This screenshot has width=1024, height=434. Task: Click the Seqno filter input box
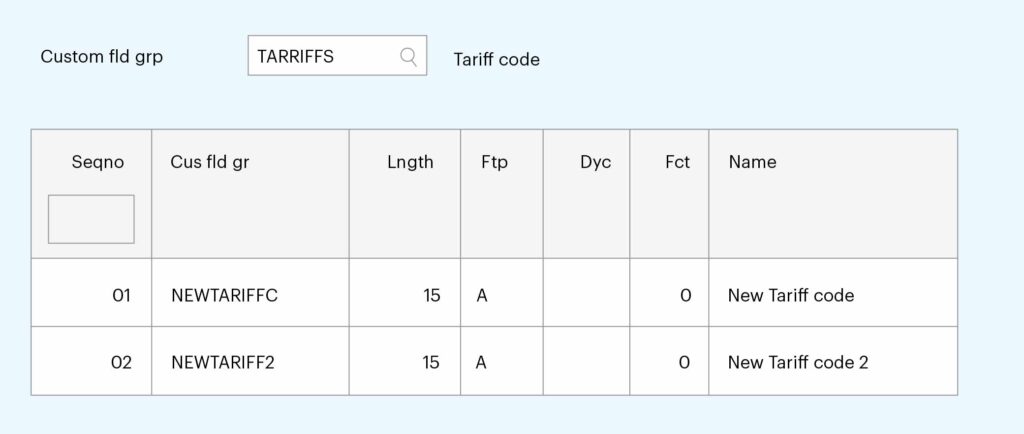point(91,219)
